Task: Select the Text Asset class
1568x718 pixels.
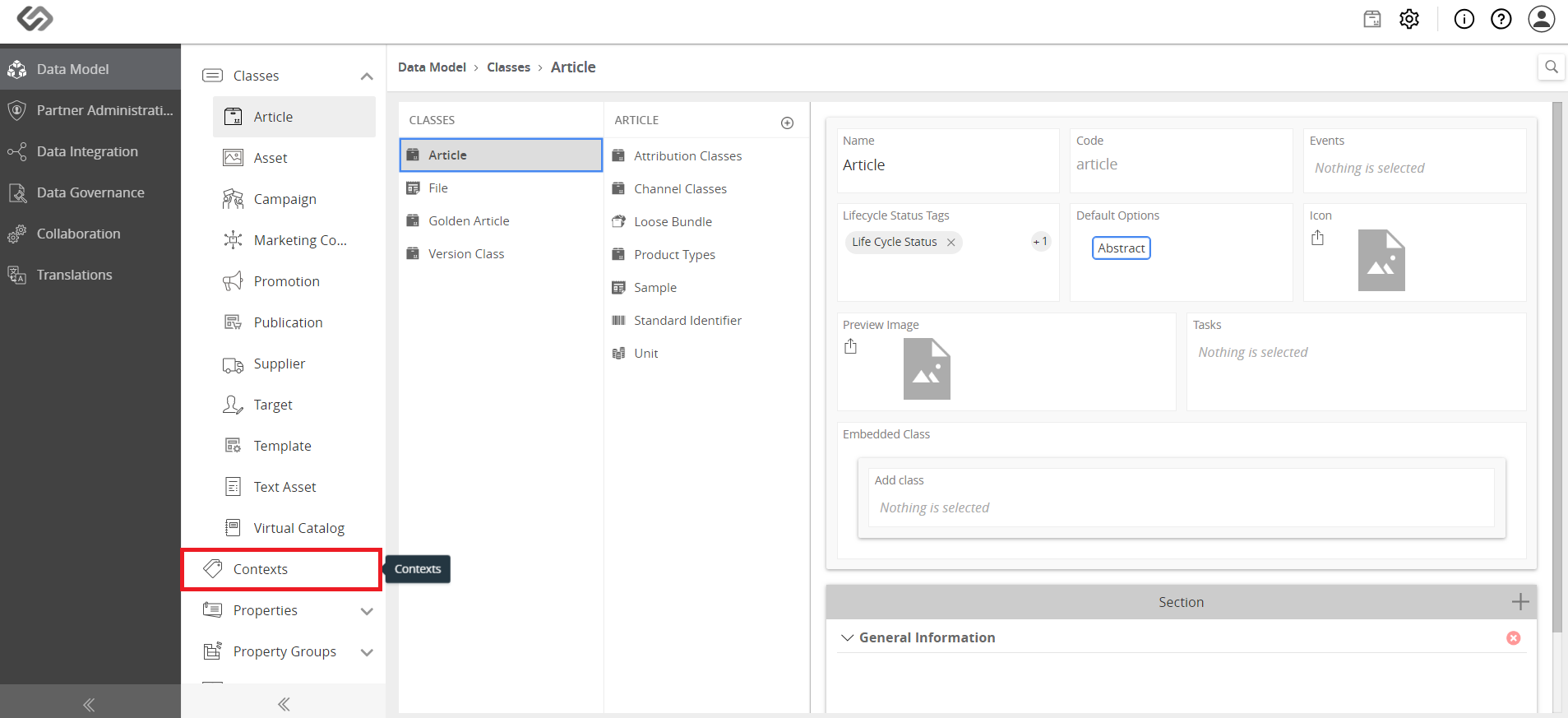Action: [x=294, y=487]
